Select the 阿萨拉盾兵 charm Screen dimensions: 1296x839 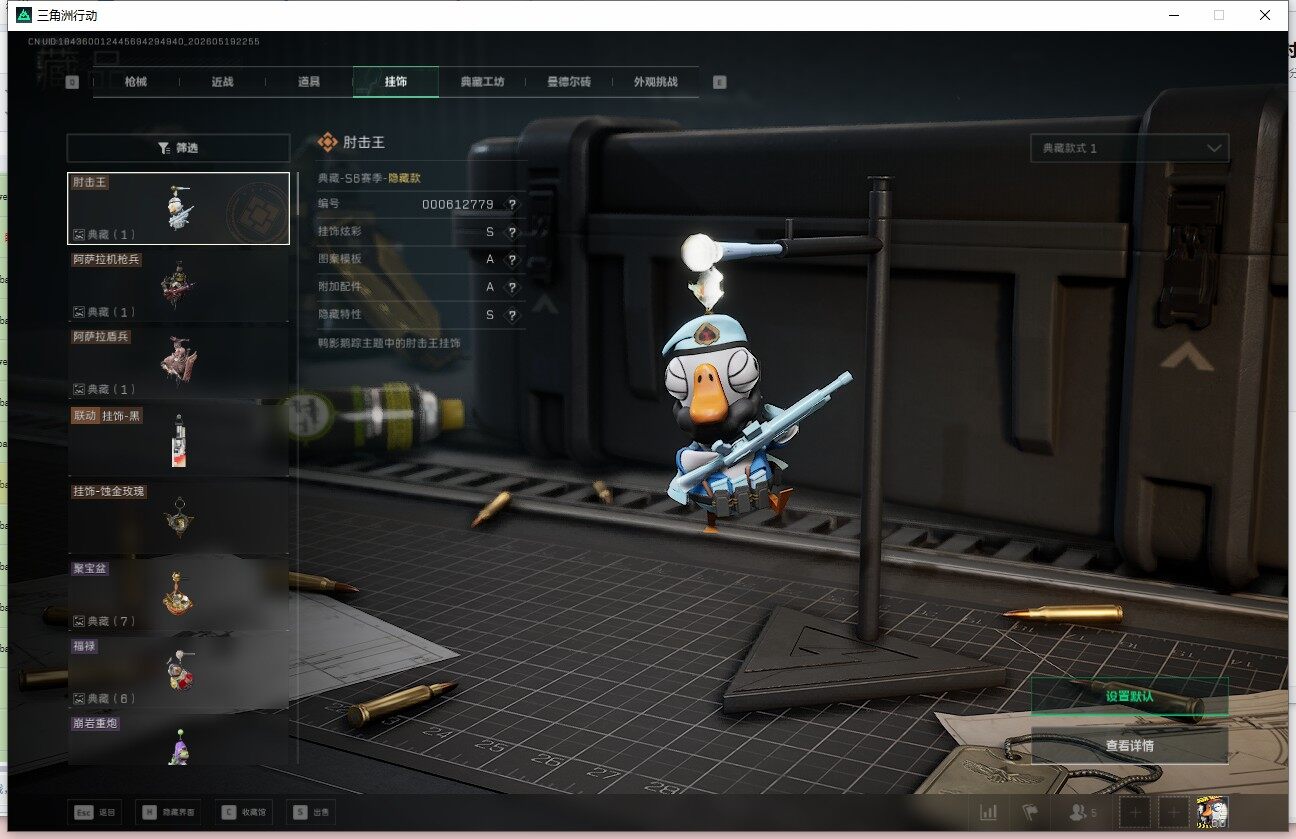[x=178, y=362]
